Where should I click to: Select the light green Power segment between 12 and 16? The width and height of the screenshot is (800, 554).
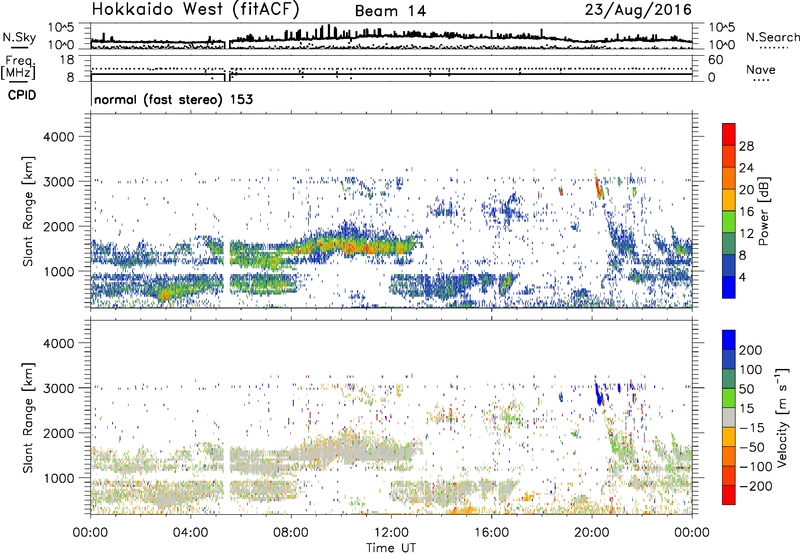click(x=729, y=221)
